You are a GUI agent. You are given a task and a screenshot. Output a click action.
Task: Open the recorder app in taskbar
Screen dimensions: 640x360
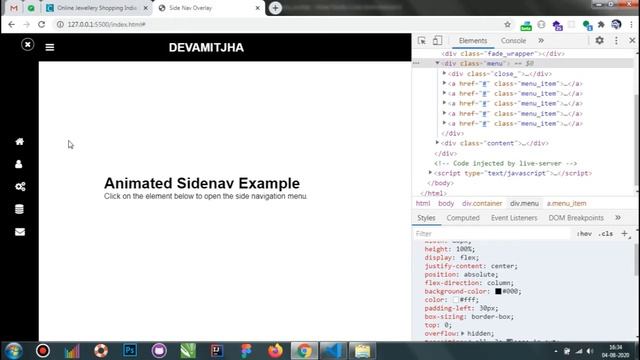(x=42, y=351)
